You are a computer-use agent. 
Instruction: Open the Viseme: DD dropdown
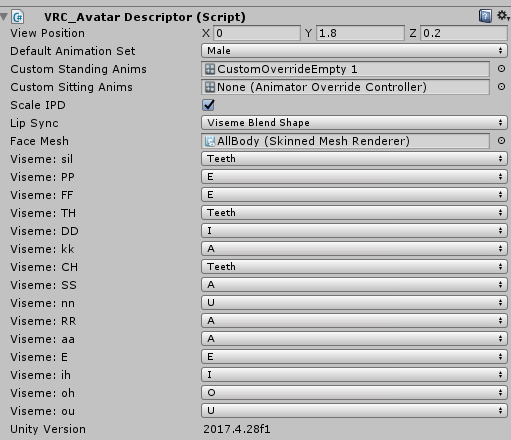tap(354, 231)
